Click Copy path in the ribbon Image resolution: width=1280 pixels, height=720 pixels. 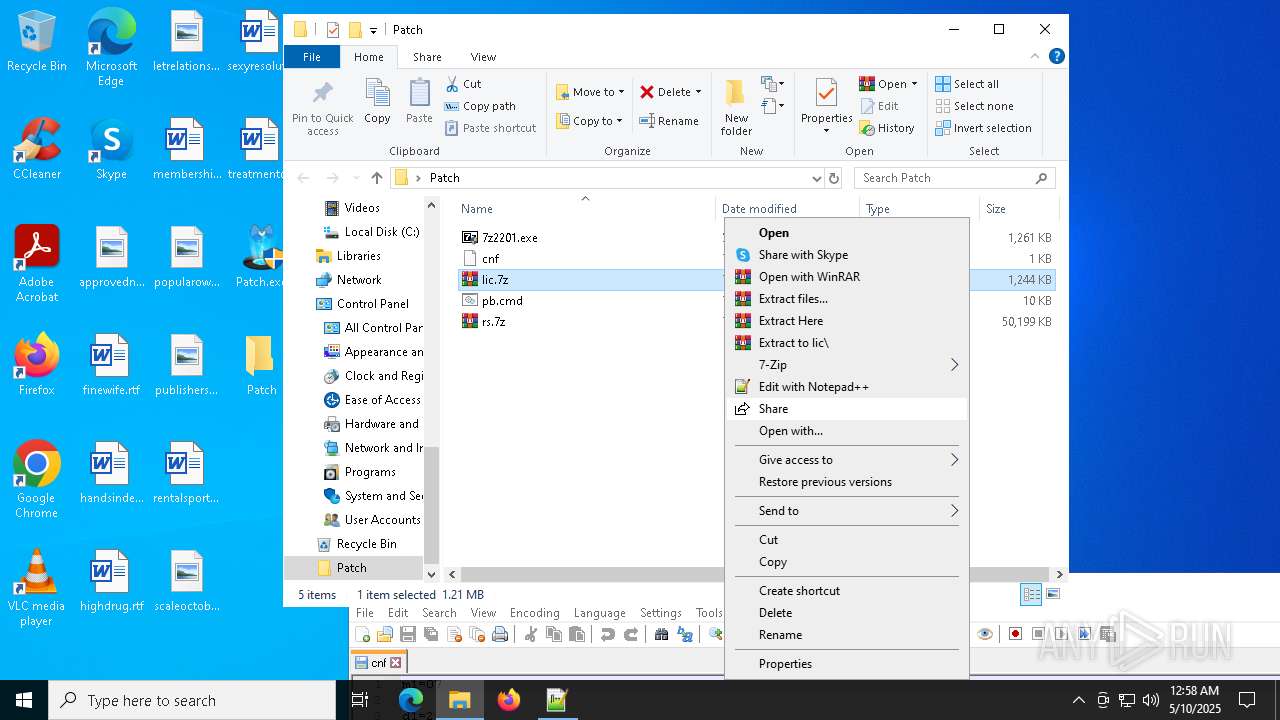480,106
